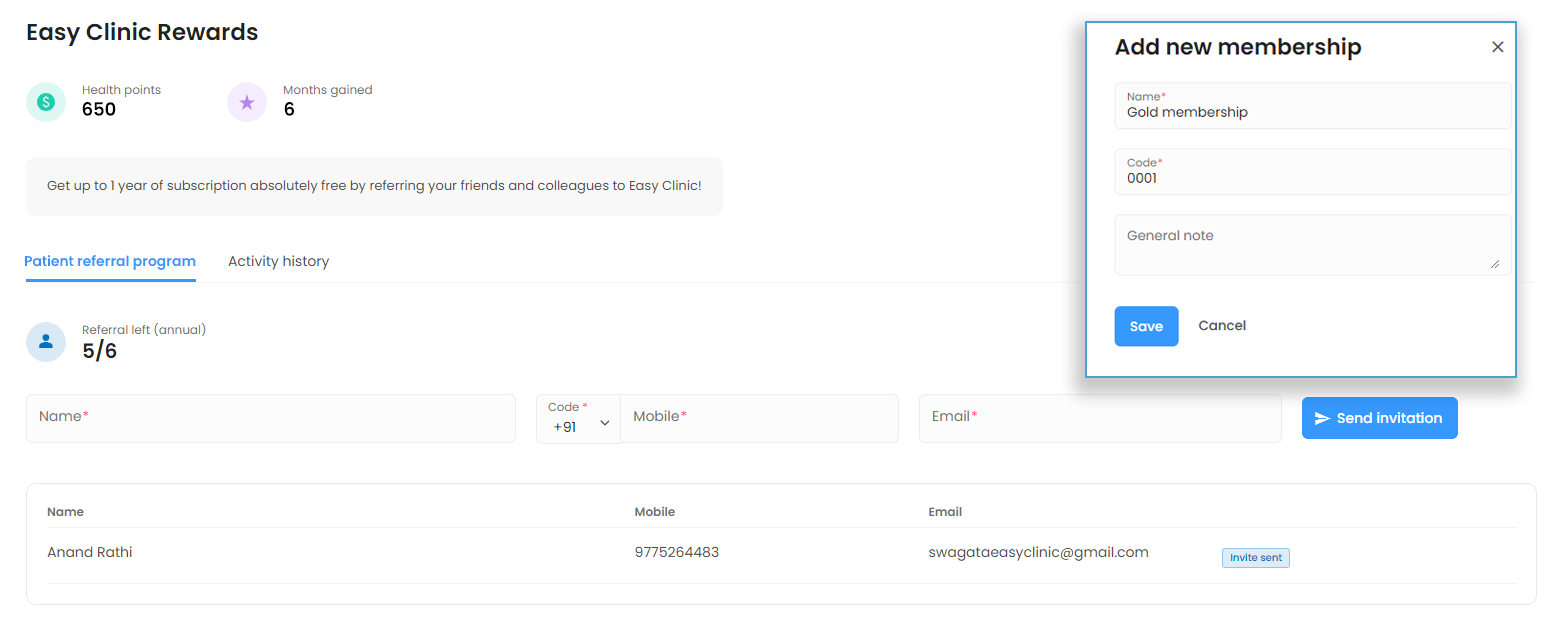The width and height of the screenshot is (1558, 621).
Task: Switch to Patient referral program tab
Action: 110,261
